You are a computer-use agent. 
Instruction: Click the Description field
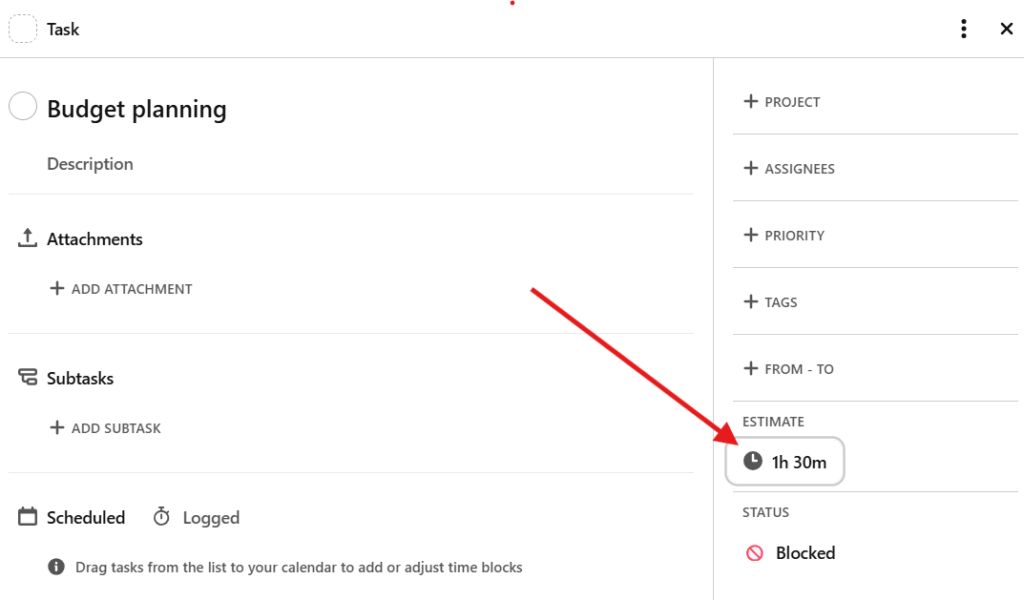[90, 164]
